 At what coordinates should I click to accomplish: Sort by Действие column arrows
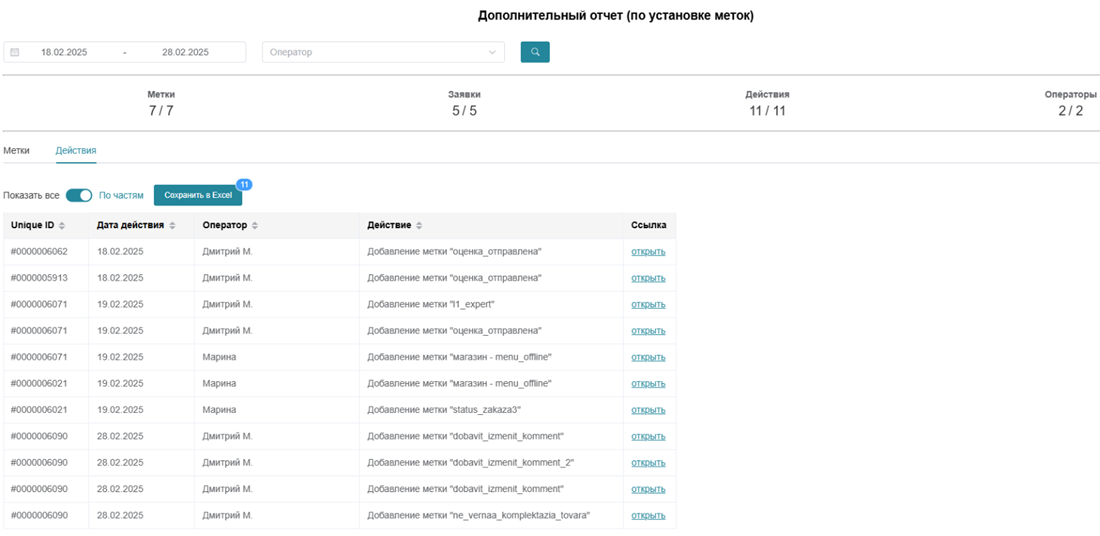point(418,226)
